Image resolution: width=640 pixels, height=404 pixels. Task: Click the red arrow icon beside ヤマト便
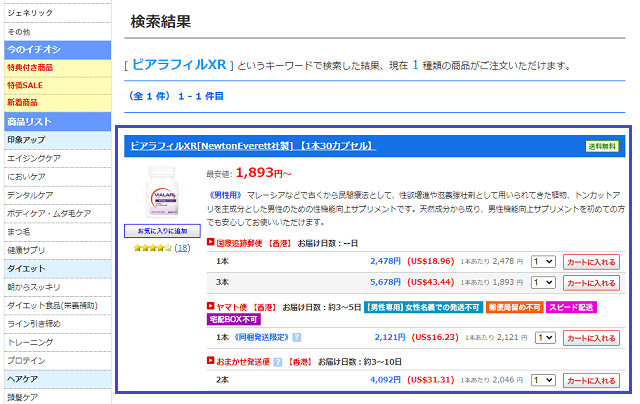tap(211, 306)
